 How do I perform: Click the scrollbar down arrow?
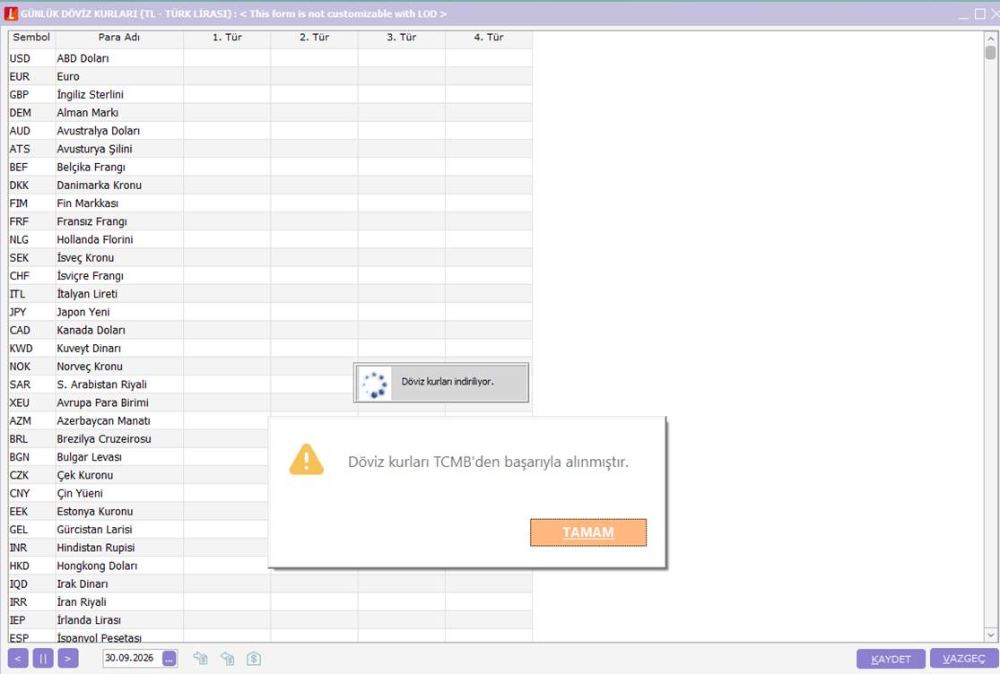point(990,635)
